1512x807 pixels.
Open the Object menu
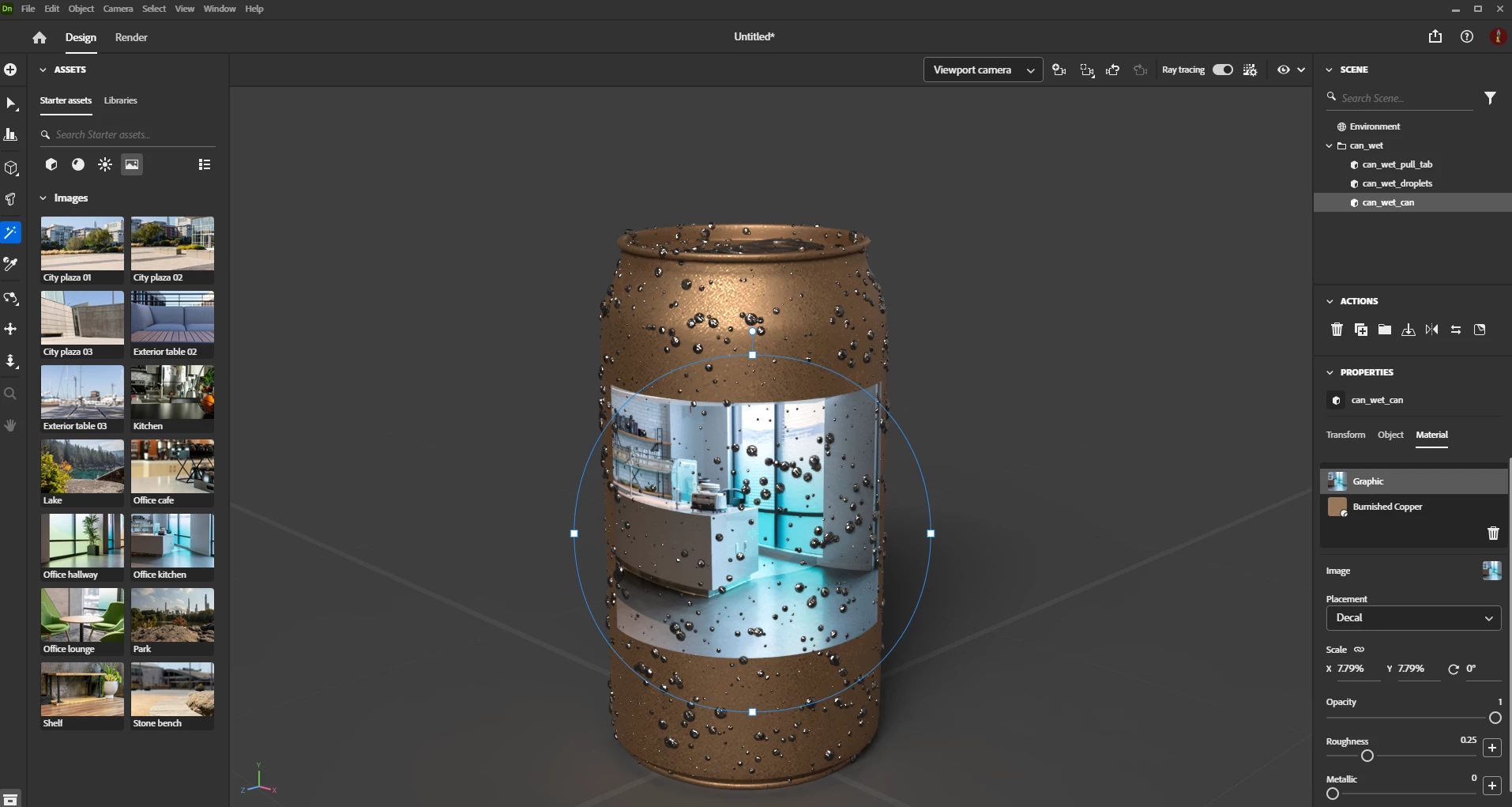[81, 9]
